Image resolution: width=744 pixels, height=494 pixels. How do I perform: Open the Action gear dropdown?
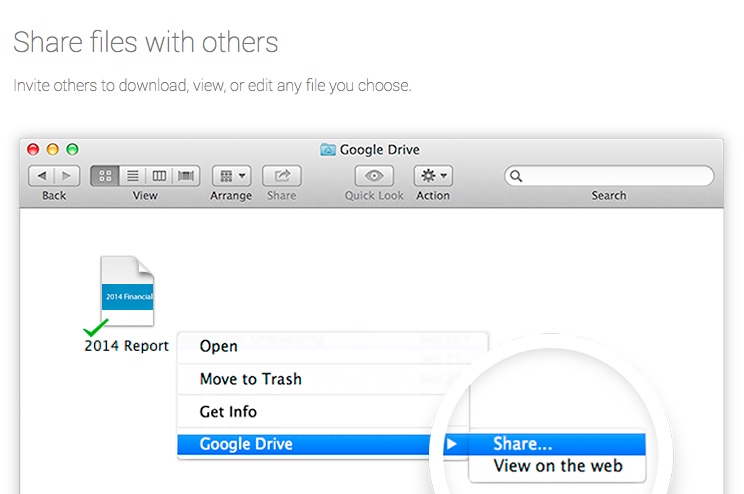(433, 176)
